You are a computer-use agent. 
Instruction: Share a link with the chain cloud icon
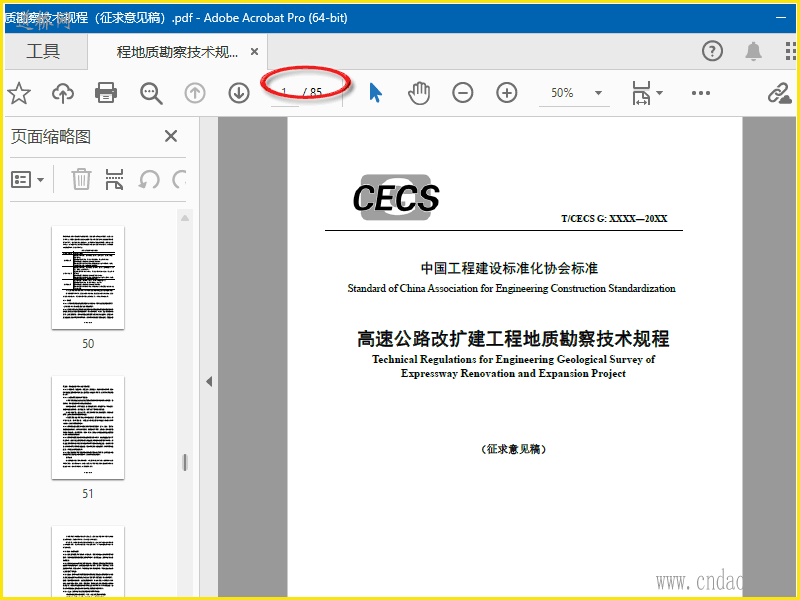pos(780,93)
